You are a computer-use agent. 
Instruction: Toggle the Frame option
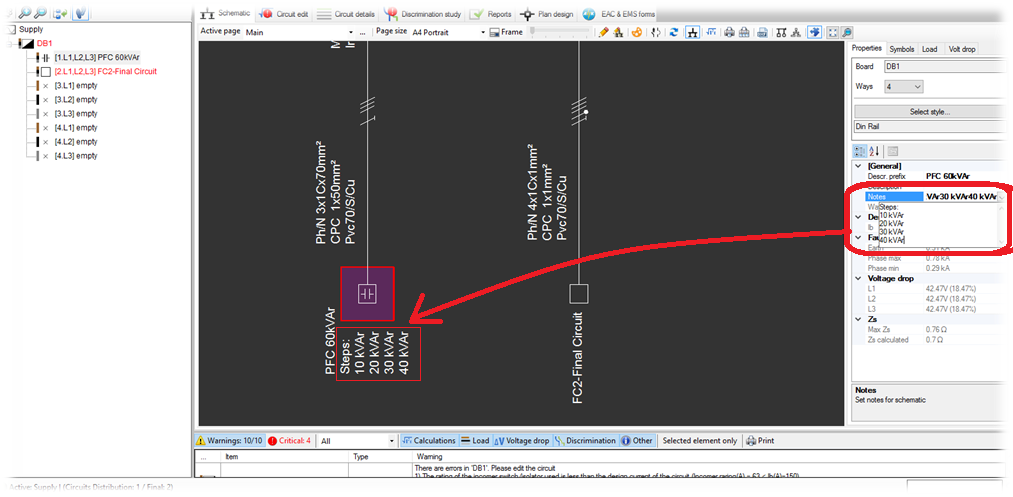point(506,32)
